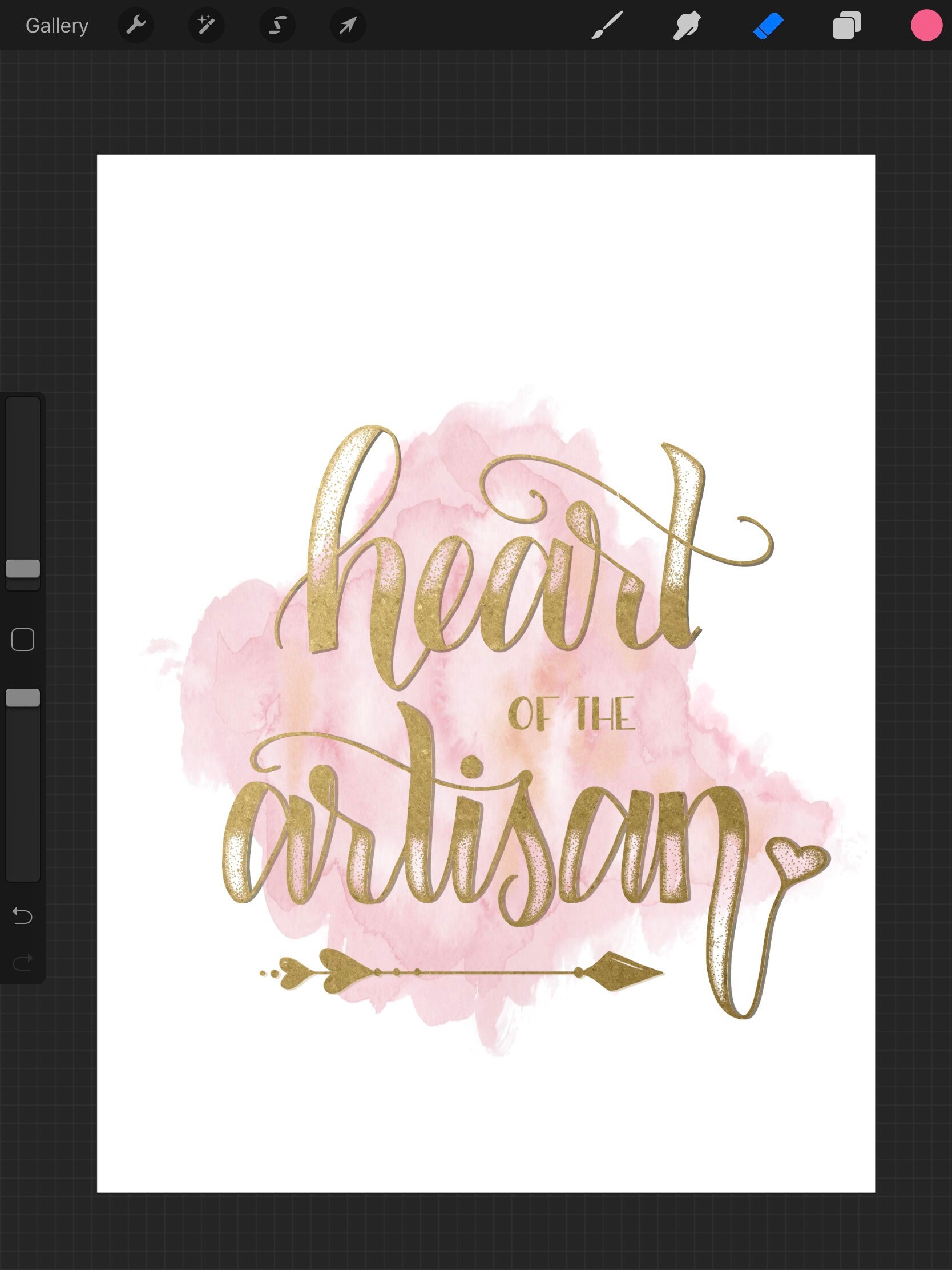The image size is (952, 1270).
Task: Open the Actions menu with the wrench icon
Action: tap(136, 25)
